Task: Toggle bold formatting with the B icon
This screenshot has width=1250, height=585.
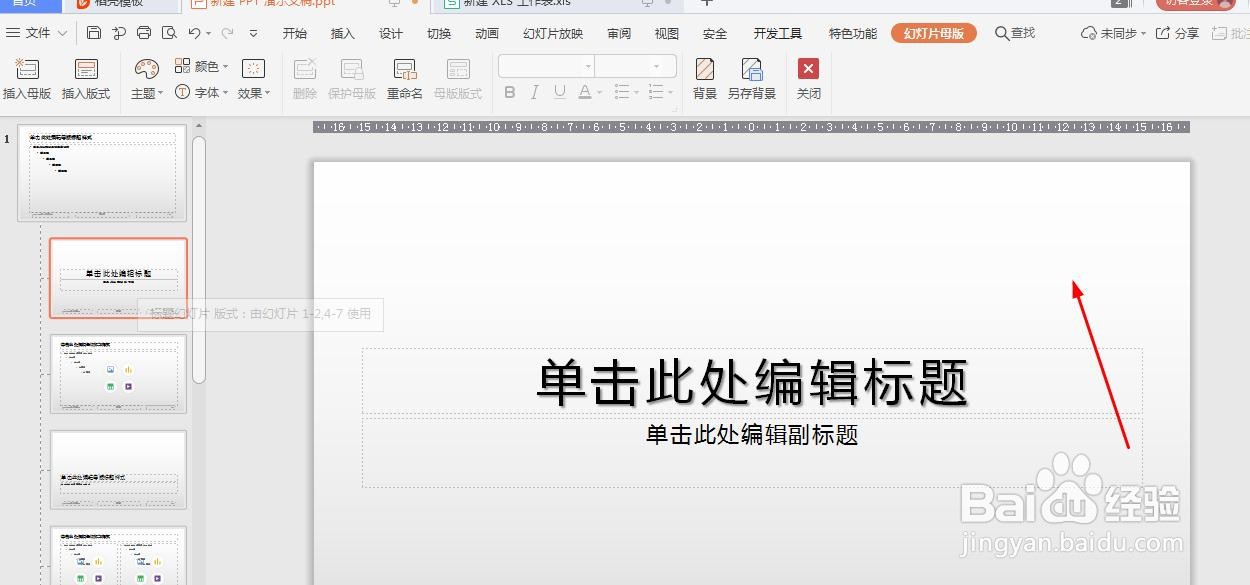Action: [x=510, y=92]
